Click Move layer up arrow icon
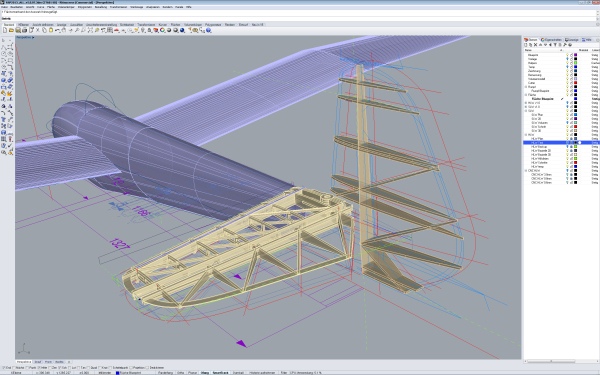The height and width of the screenshot is (375, 600). (540, 45)
